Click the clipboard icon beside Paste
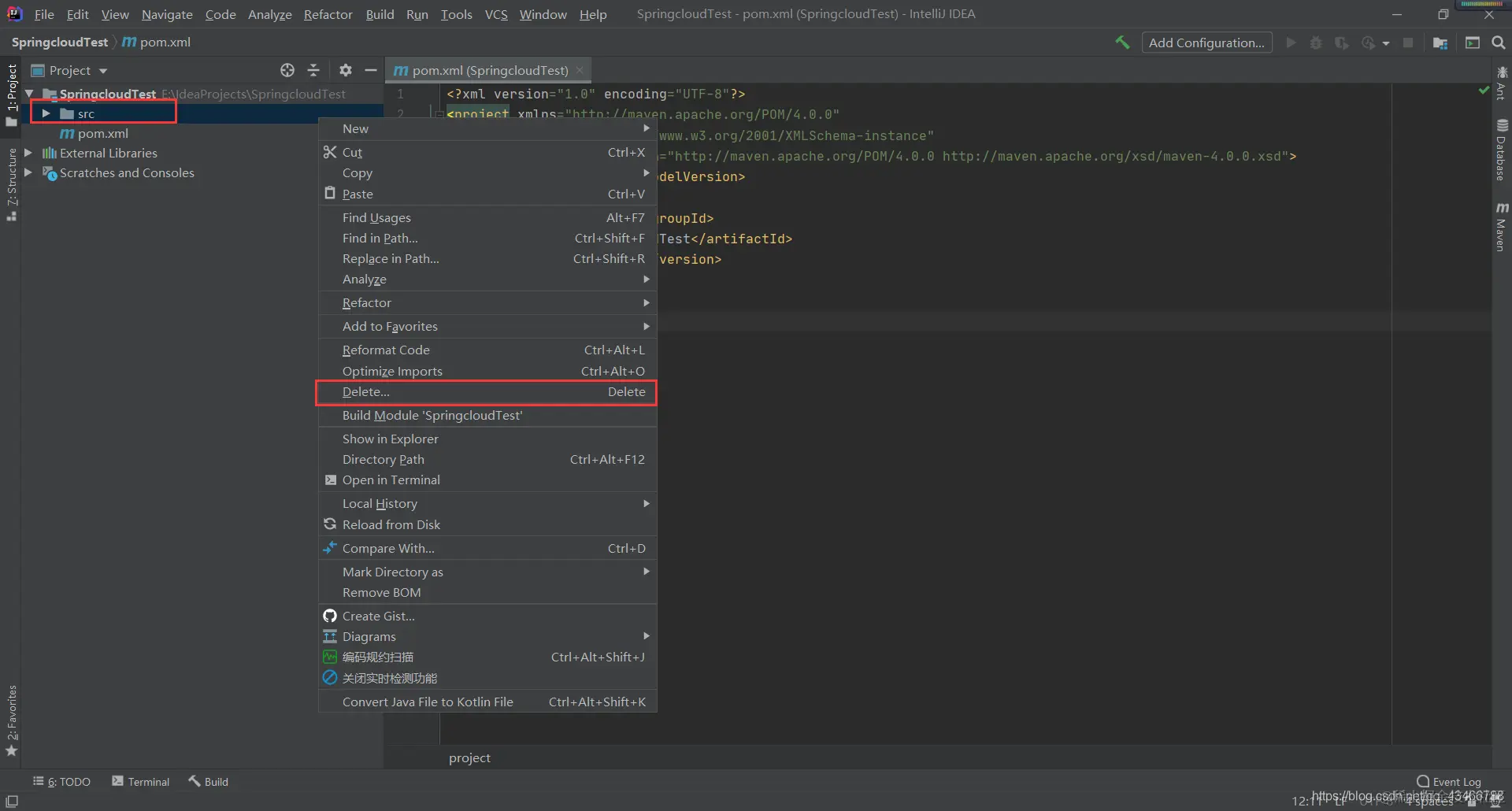Screen dimensions: 1512x811 (330, 193)
